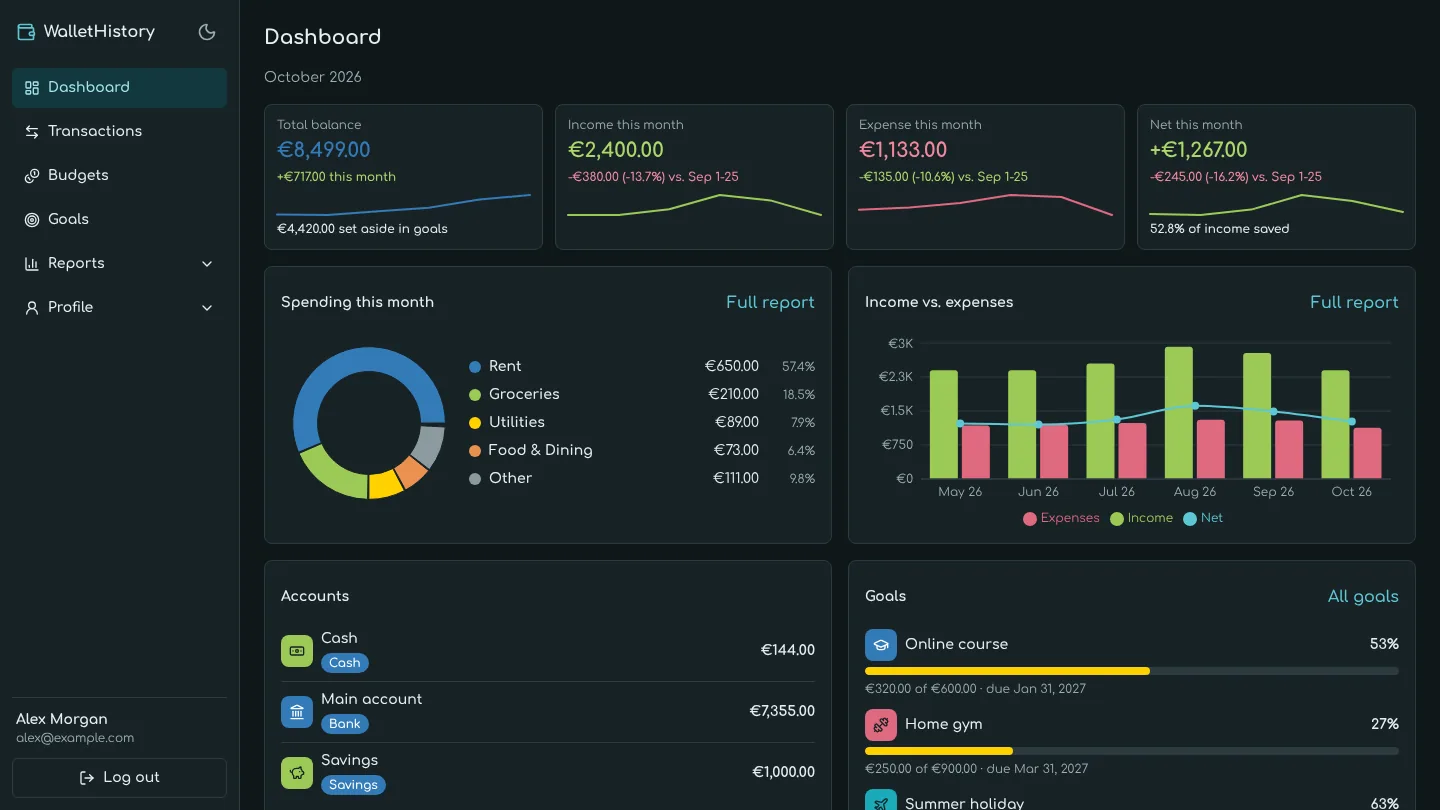Click the Dashboard grid icon in the sidebar
The image size is (1440, 810).
coord(32,88)
